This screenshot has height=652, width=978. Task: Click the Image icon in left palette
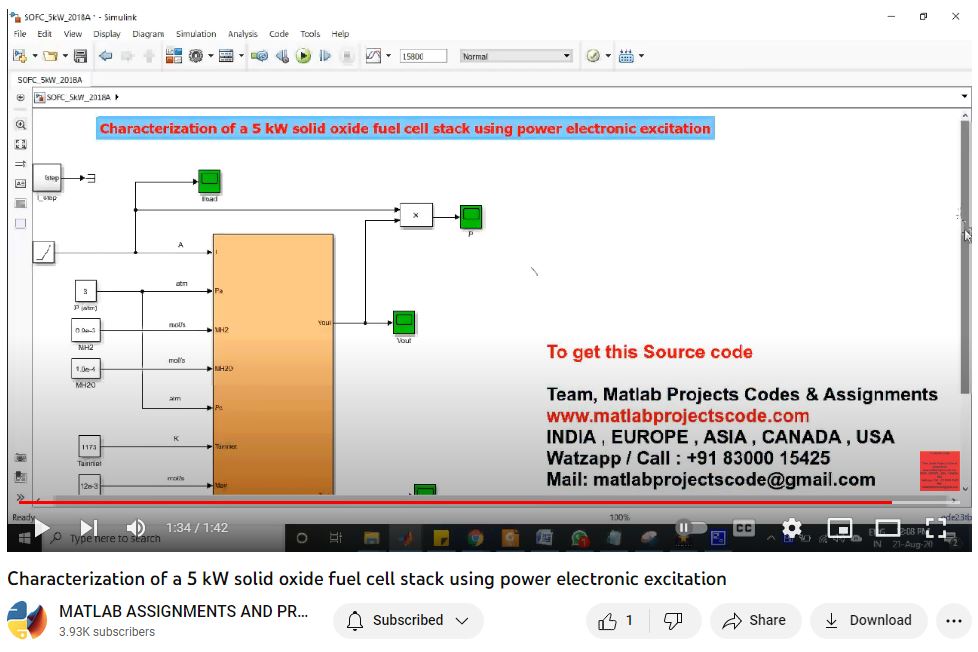21,203
